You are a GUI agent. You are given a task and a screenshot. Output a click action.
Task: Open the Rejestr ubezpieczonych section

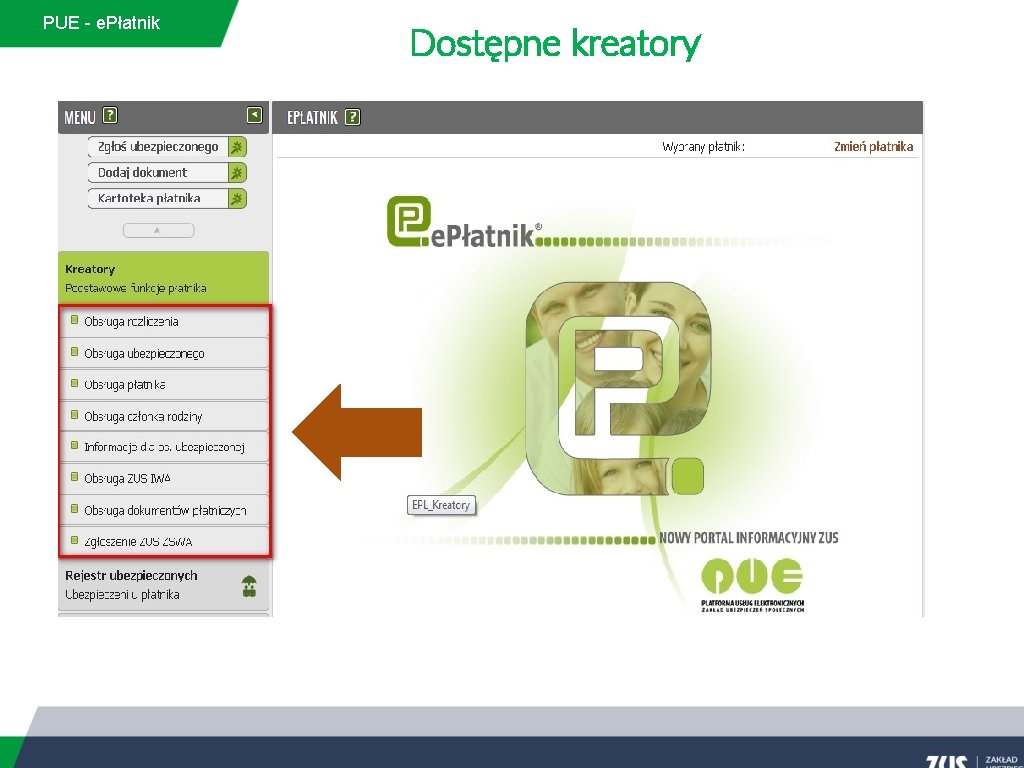[x=163, y=585]
